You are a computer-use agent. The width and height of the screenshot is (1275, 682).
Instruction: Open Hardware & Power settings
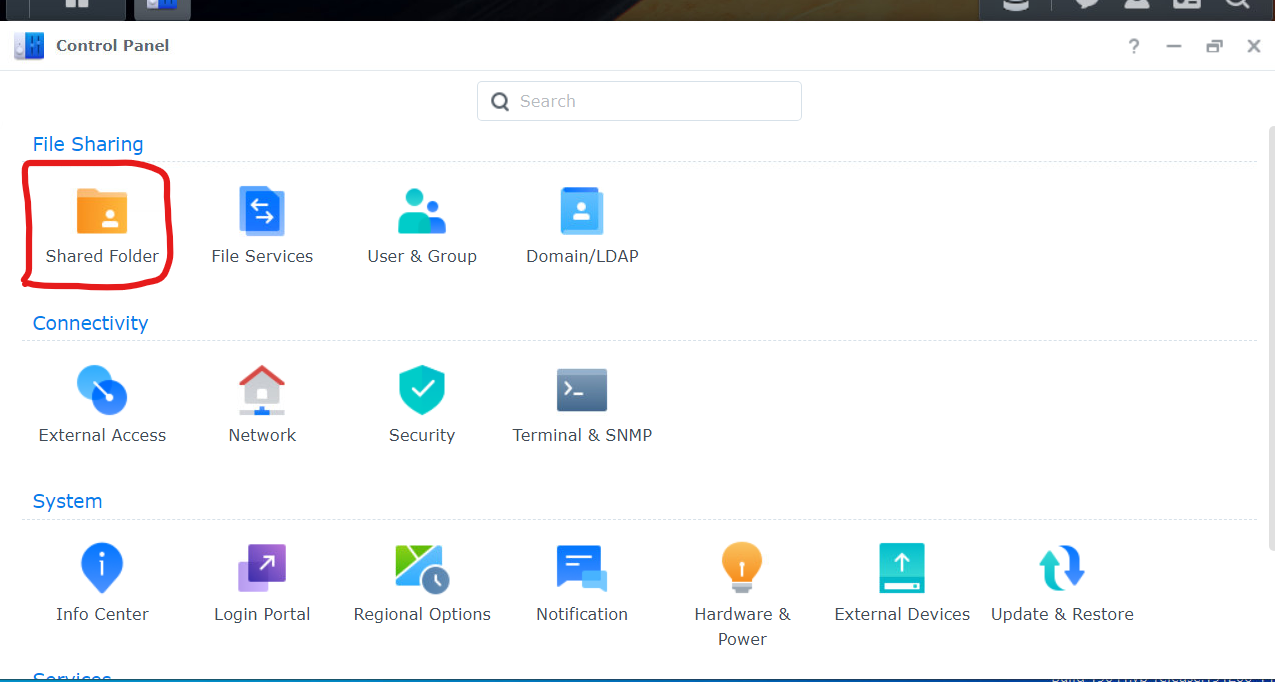click(x=742, y=595)
